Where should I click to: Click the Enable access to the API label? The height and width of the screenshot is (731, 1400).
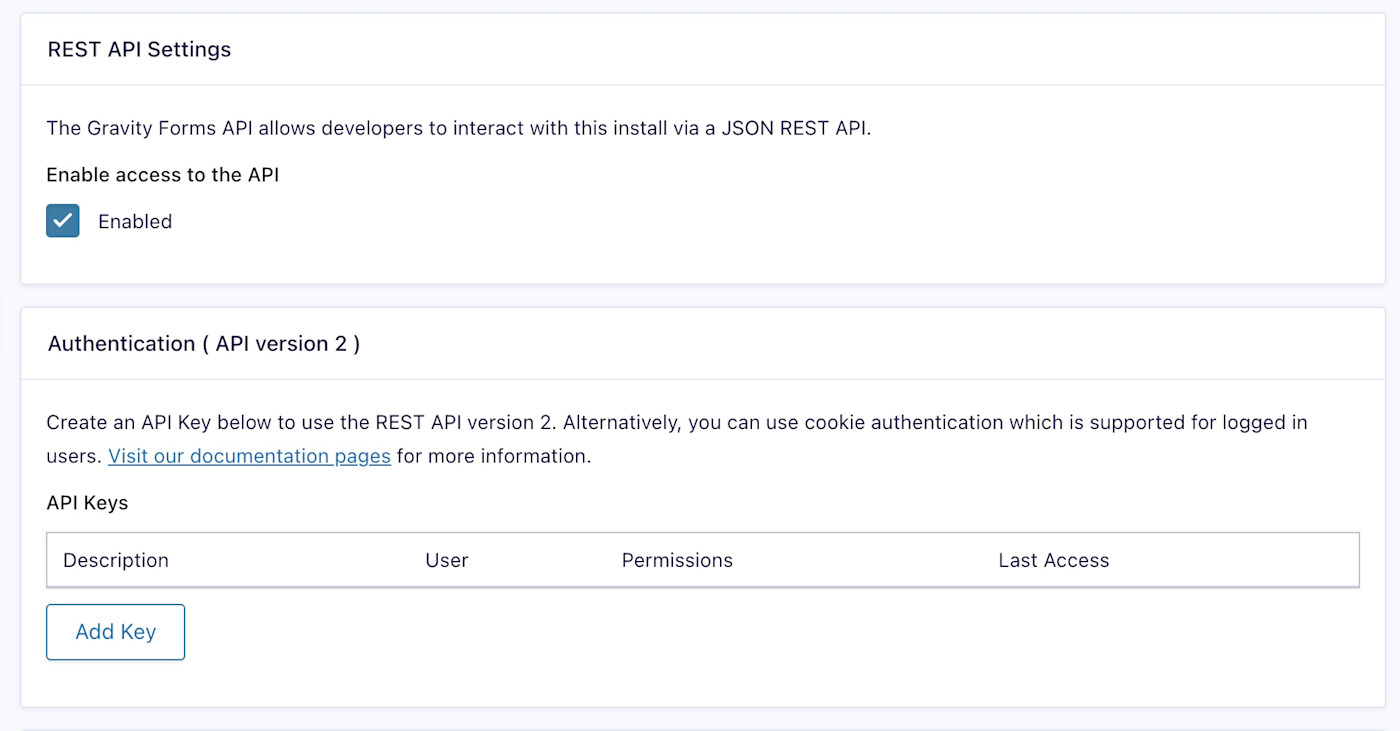[x=163, y=175]
